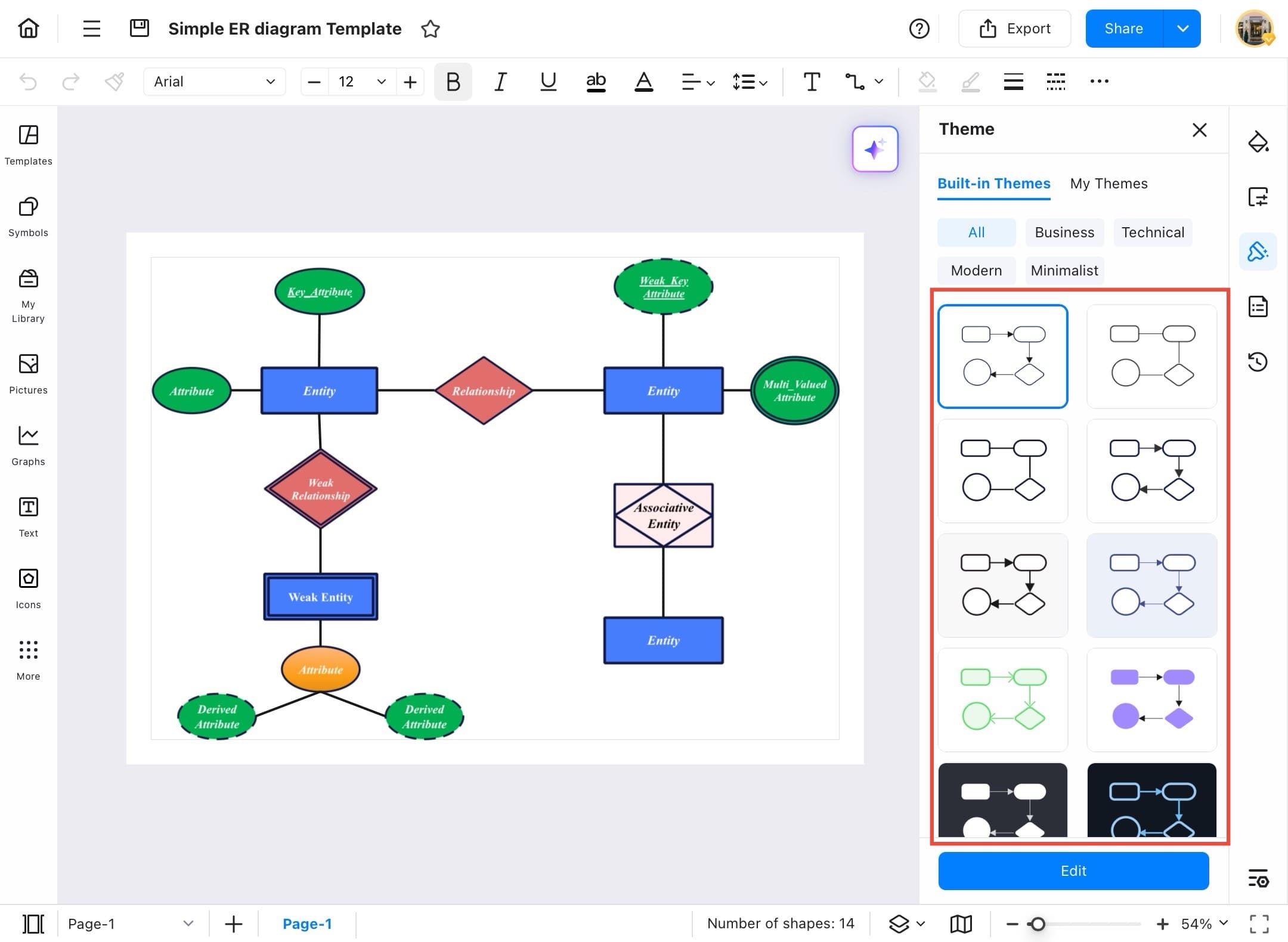
Task: Click the Export button
Action: 1014,29
